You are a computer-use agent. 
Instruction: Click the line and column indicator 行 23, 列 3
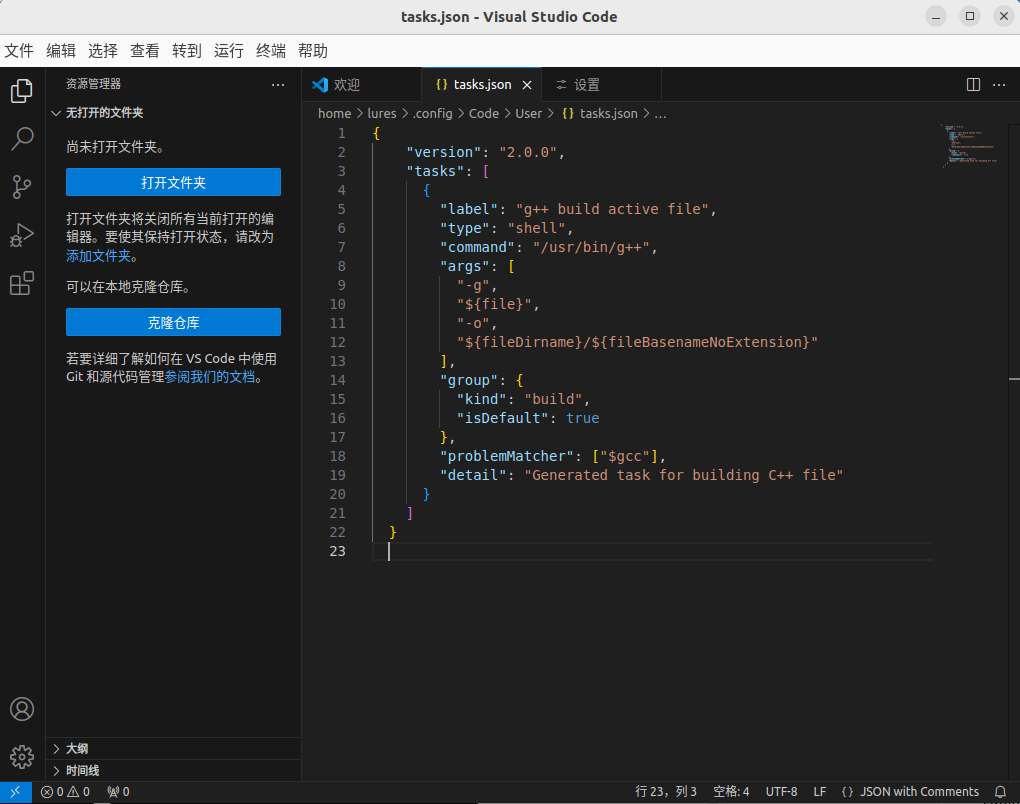click(x=665, y=792)
